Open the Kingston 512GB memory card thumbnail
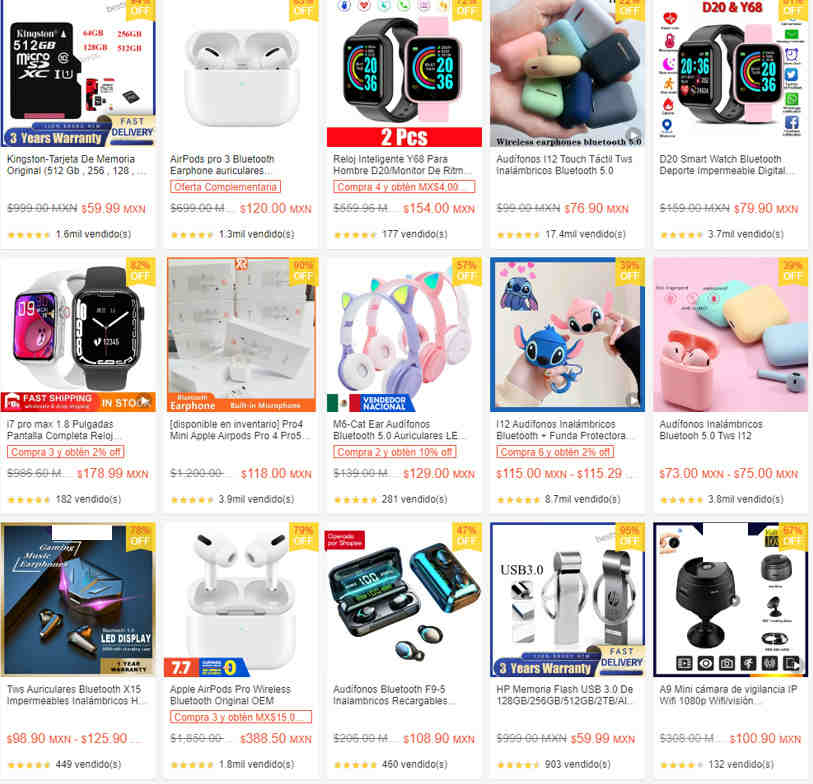This screenshot has width=813, height=784. pyautogui.click(x=78, y=73)
